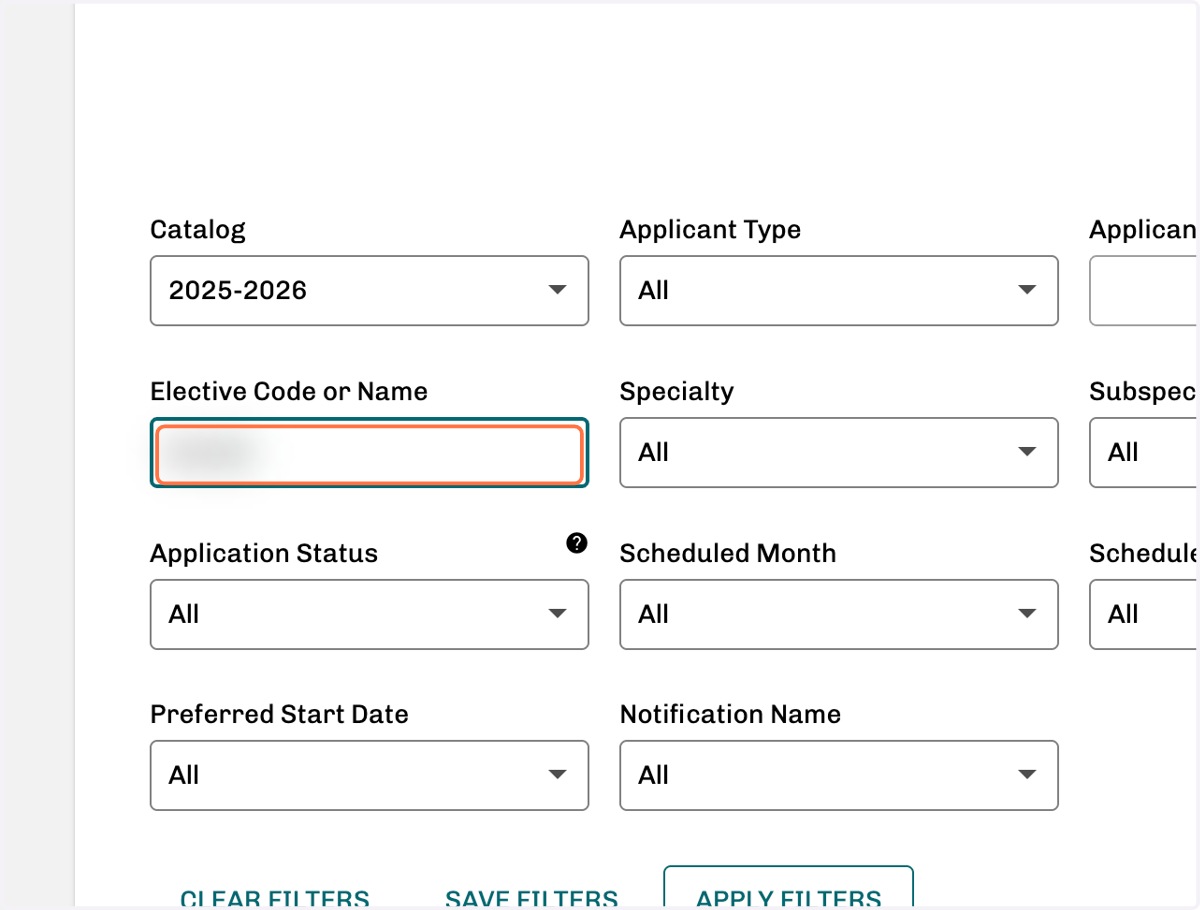Click the 'Notification Name' label

[730, 714]
